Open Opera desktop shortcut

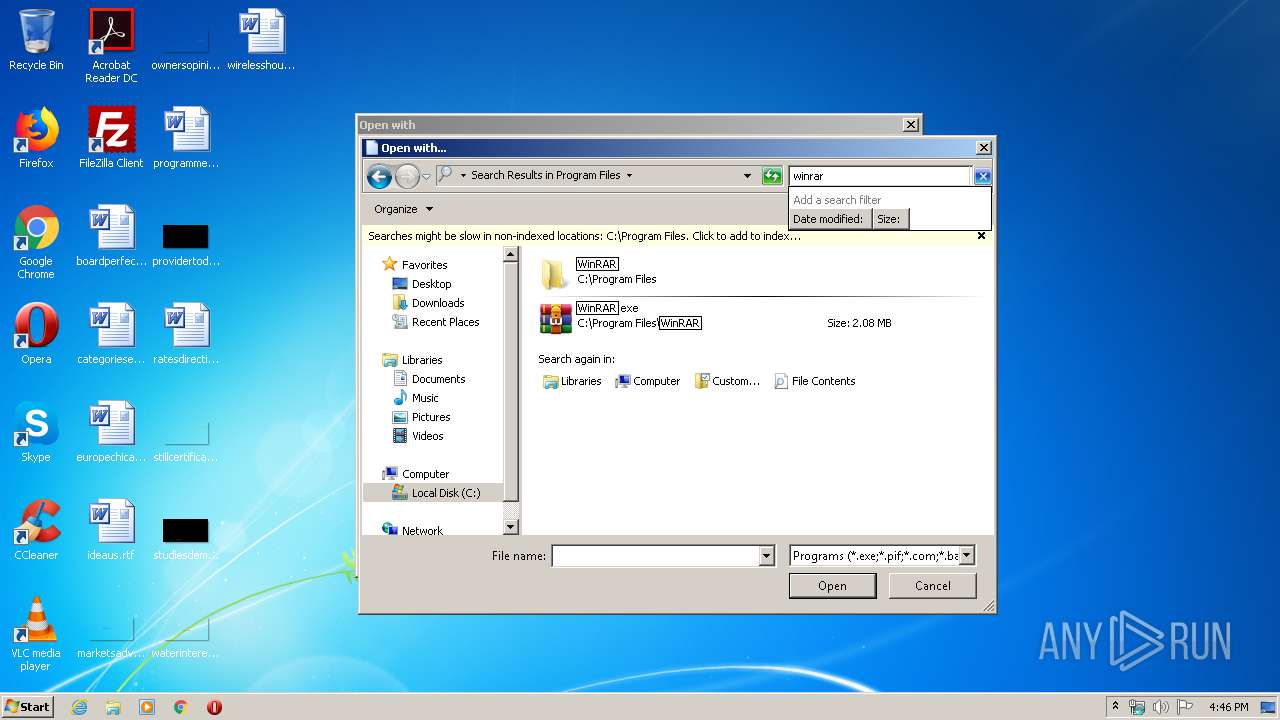(x=36, y=334)
